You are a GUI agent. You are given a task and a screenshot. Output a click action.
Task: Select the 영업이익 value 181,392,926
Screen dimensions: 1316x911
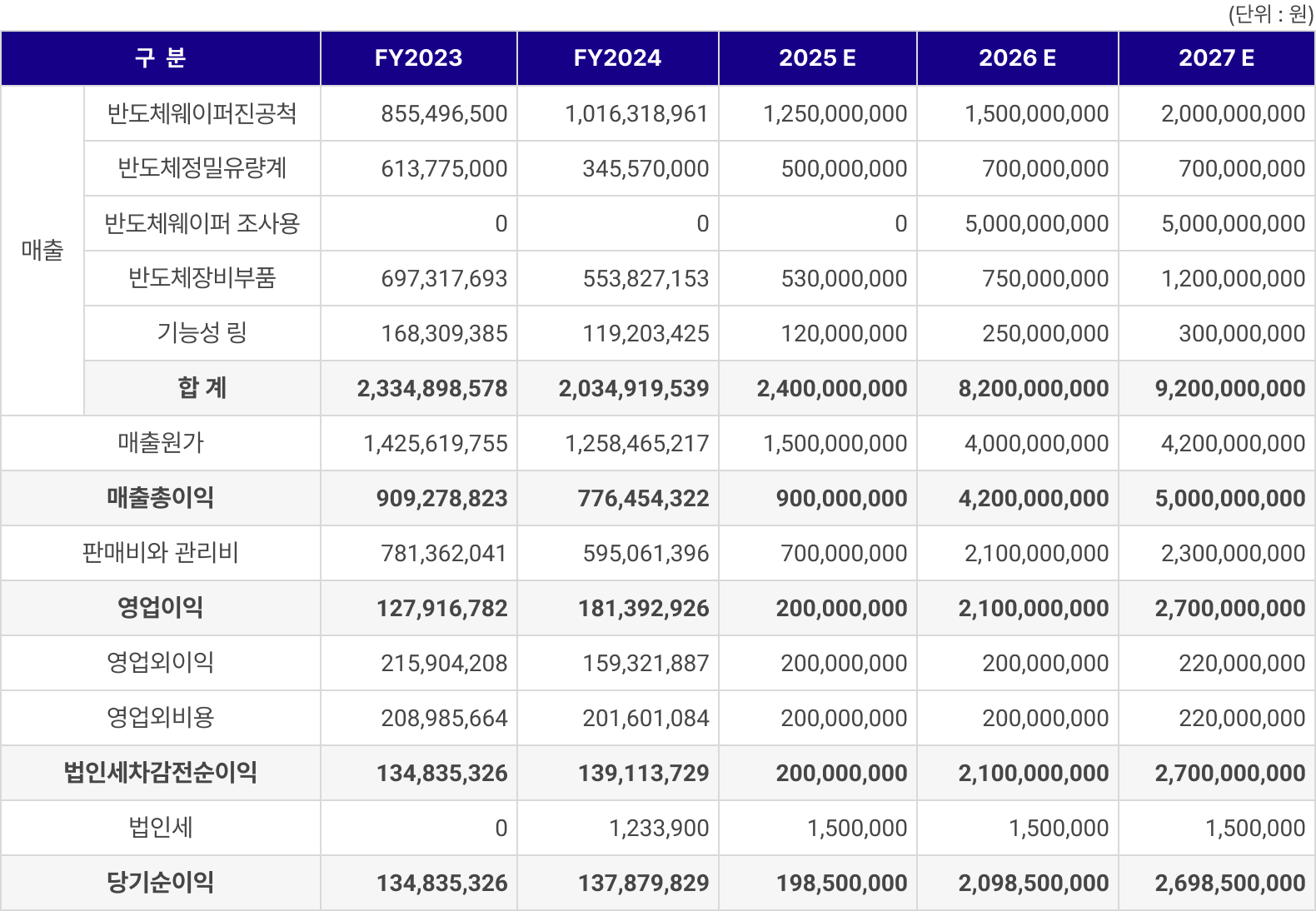643,608
